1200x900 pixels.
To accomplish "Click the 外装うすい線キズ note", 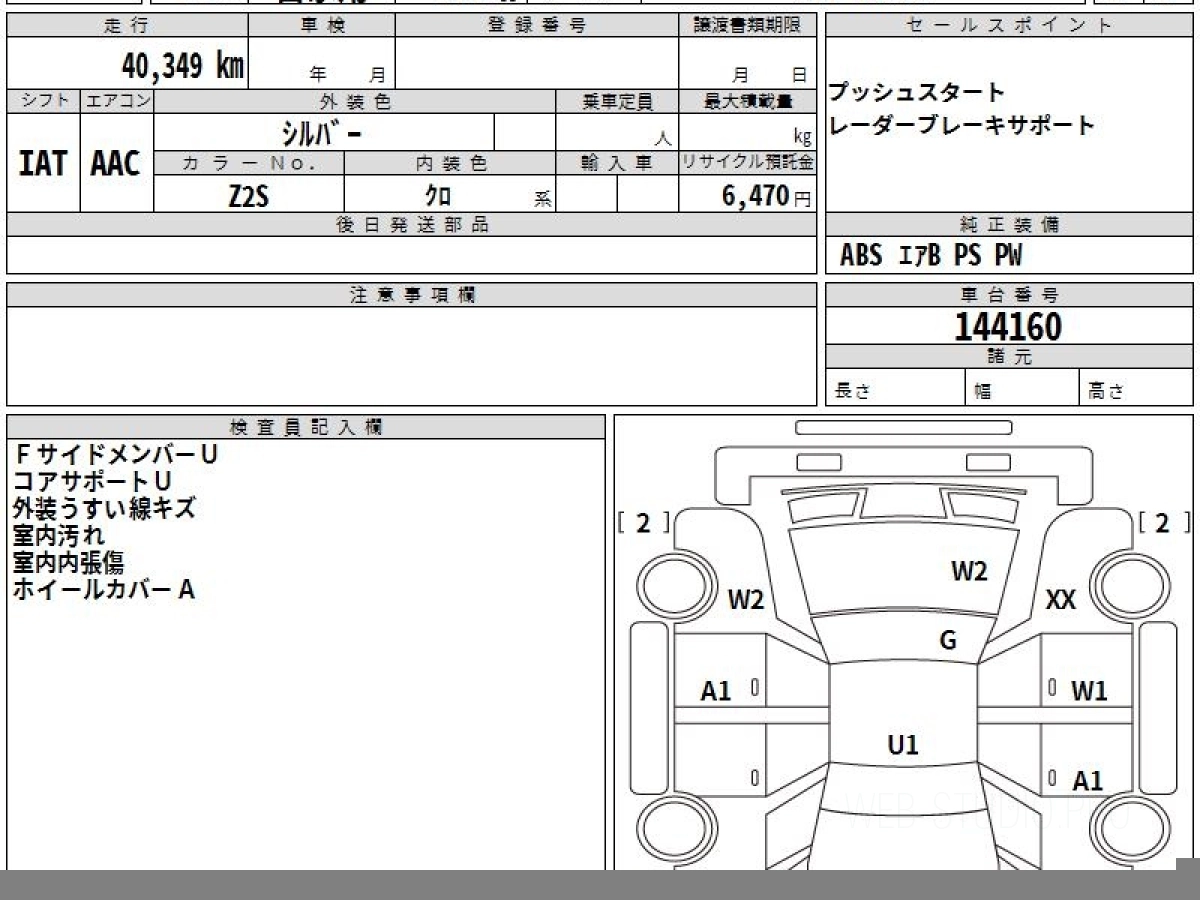I will pos(104,508).
